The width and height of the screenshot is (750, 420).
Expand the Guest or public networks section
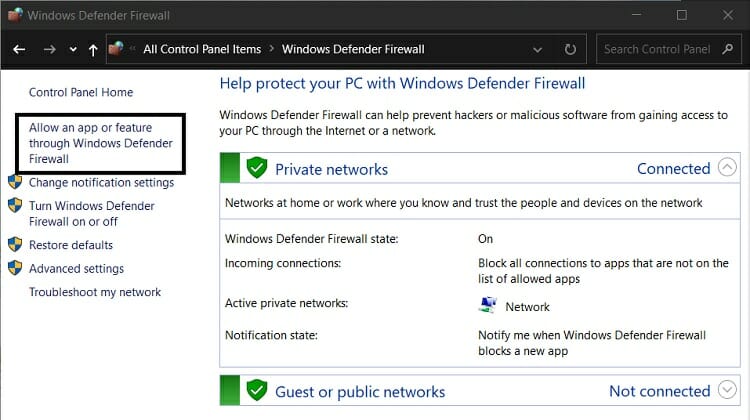tap(727, 391)
